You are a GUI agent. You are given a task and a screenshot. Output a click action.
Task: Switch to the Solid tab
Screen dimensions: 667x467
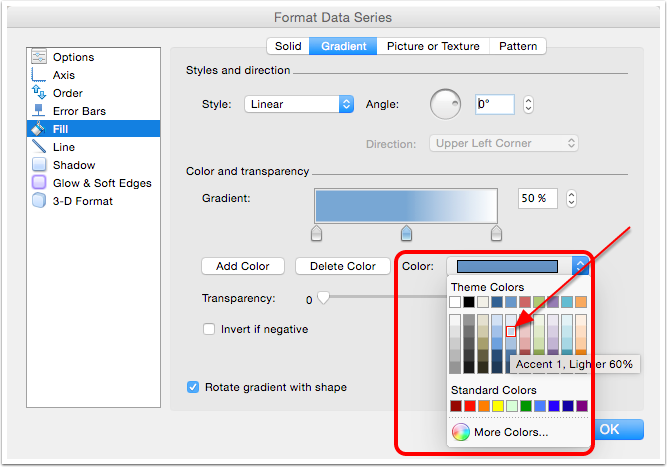288,46
